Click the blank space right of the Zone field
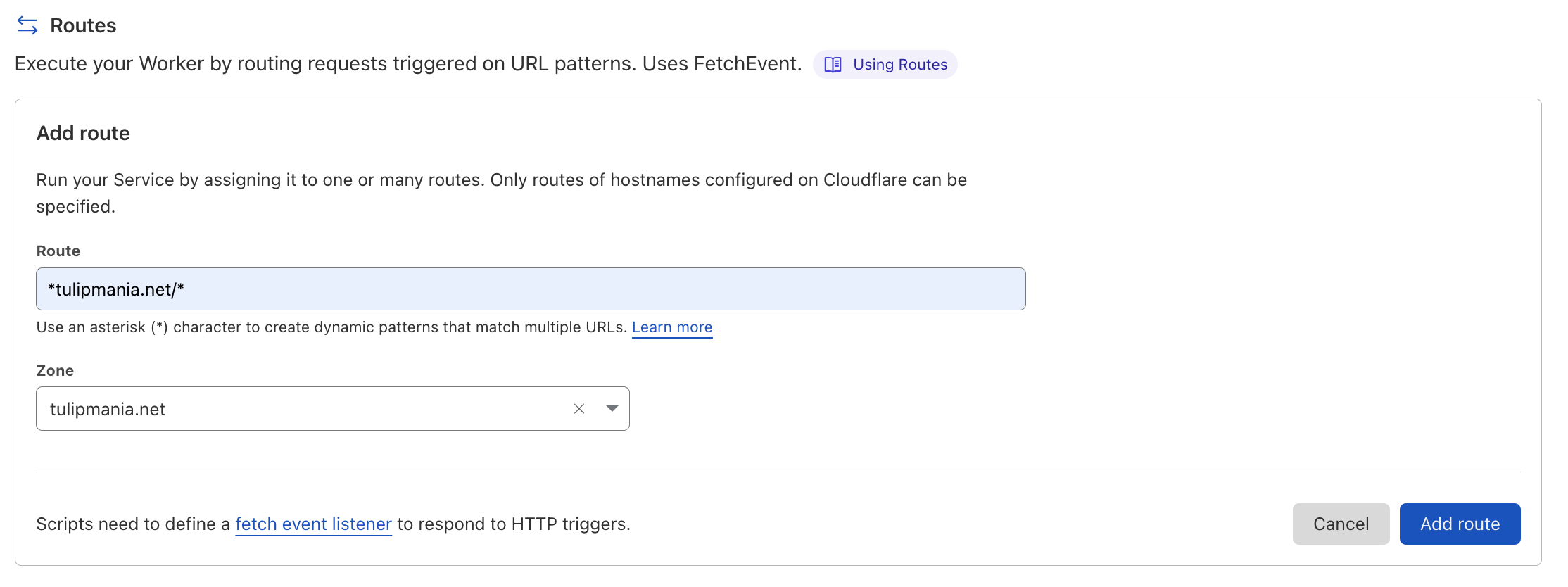1568x587 pixels. pos(985,409)
